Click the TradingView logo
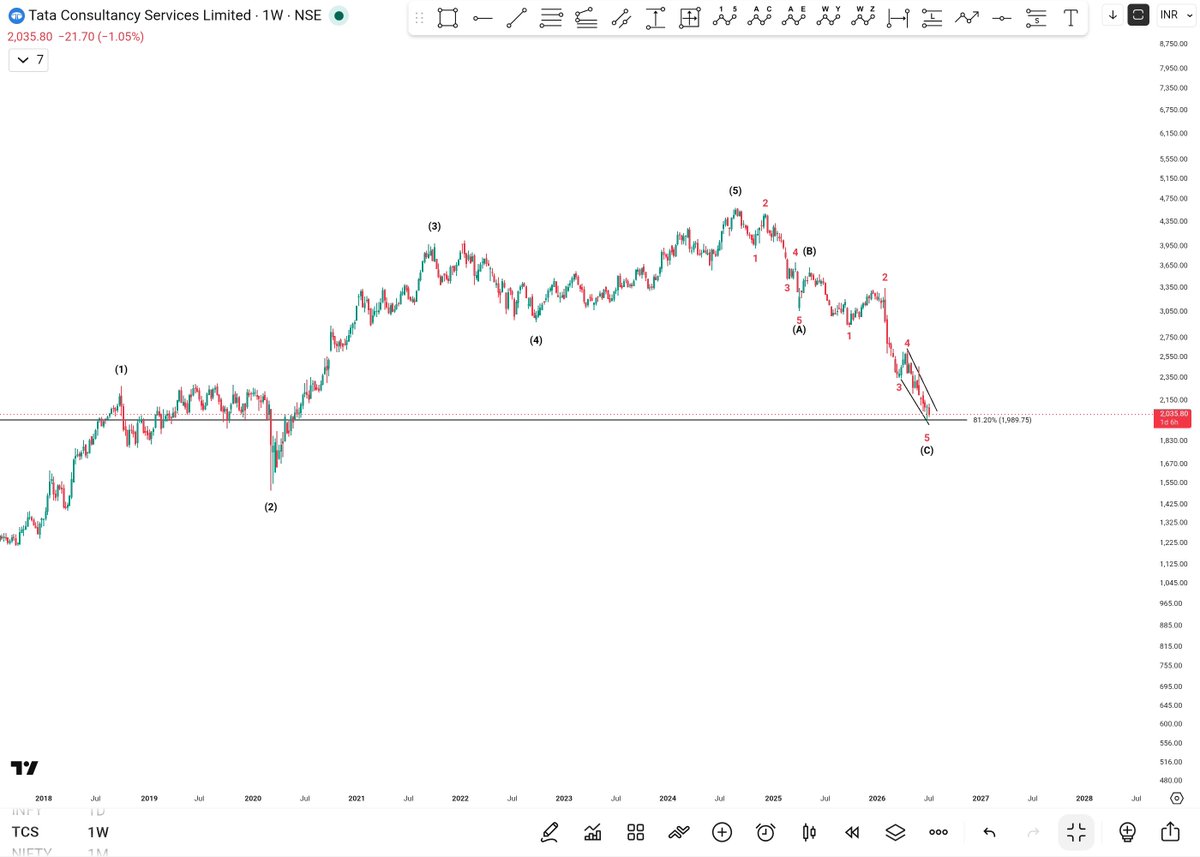 tap(25, 768)
